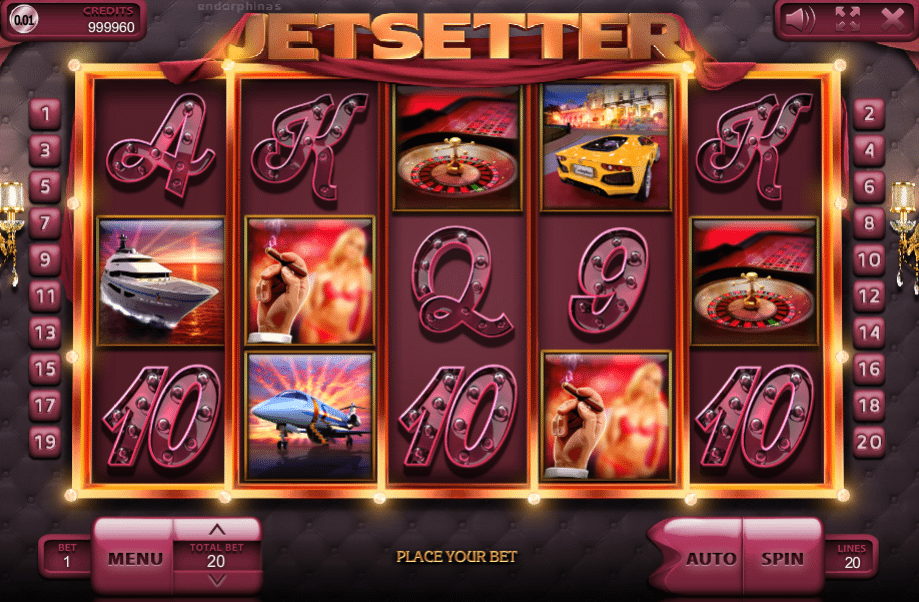This screenshot has width=919, height=602.
Task: Click the 0.01 coin value chip
Action: click(24, 20)
